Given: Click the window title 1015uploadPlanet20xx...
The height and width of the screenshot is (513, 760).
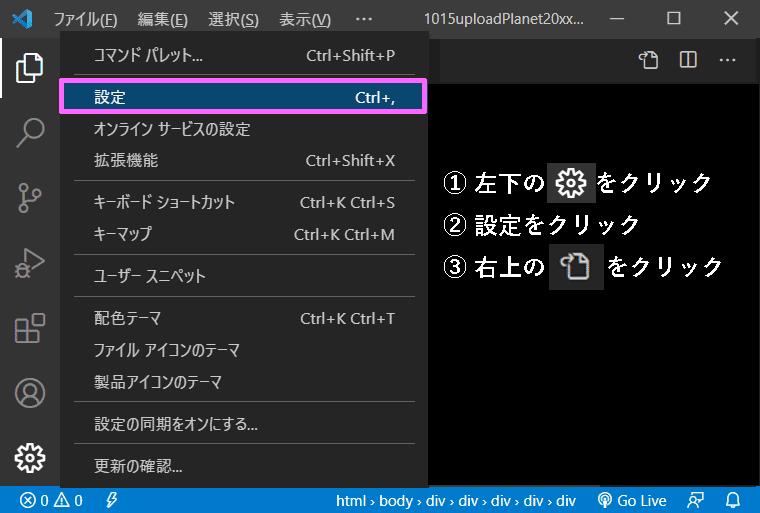Looking at the screenshot, I should pyautogui.click(x=504, y=19).
